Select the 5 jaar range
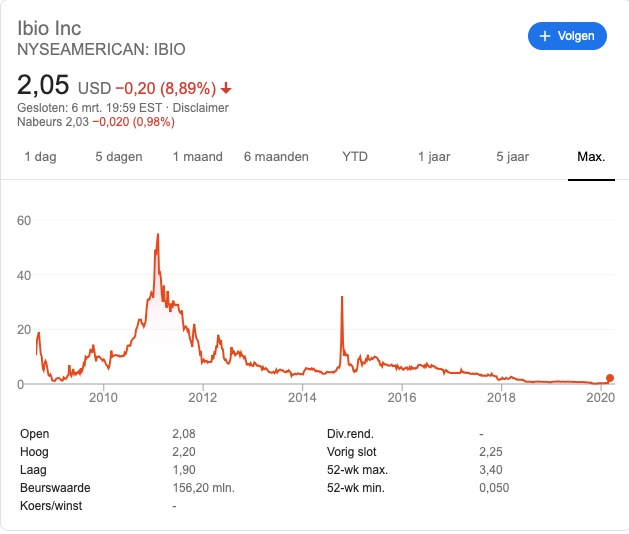The image size is (629, 534). coord(512,157)
